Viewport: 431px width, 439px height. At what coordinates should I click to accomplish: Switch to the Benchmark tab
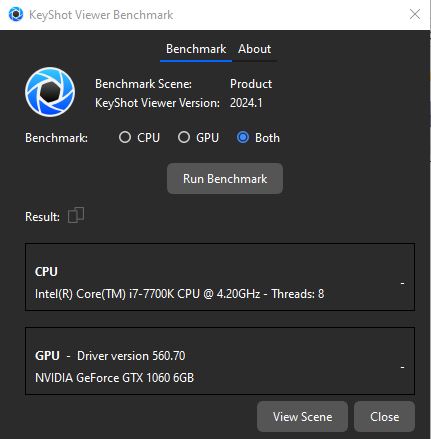tap(196, 49)
